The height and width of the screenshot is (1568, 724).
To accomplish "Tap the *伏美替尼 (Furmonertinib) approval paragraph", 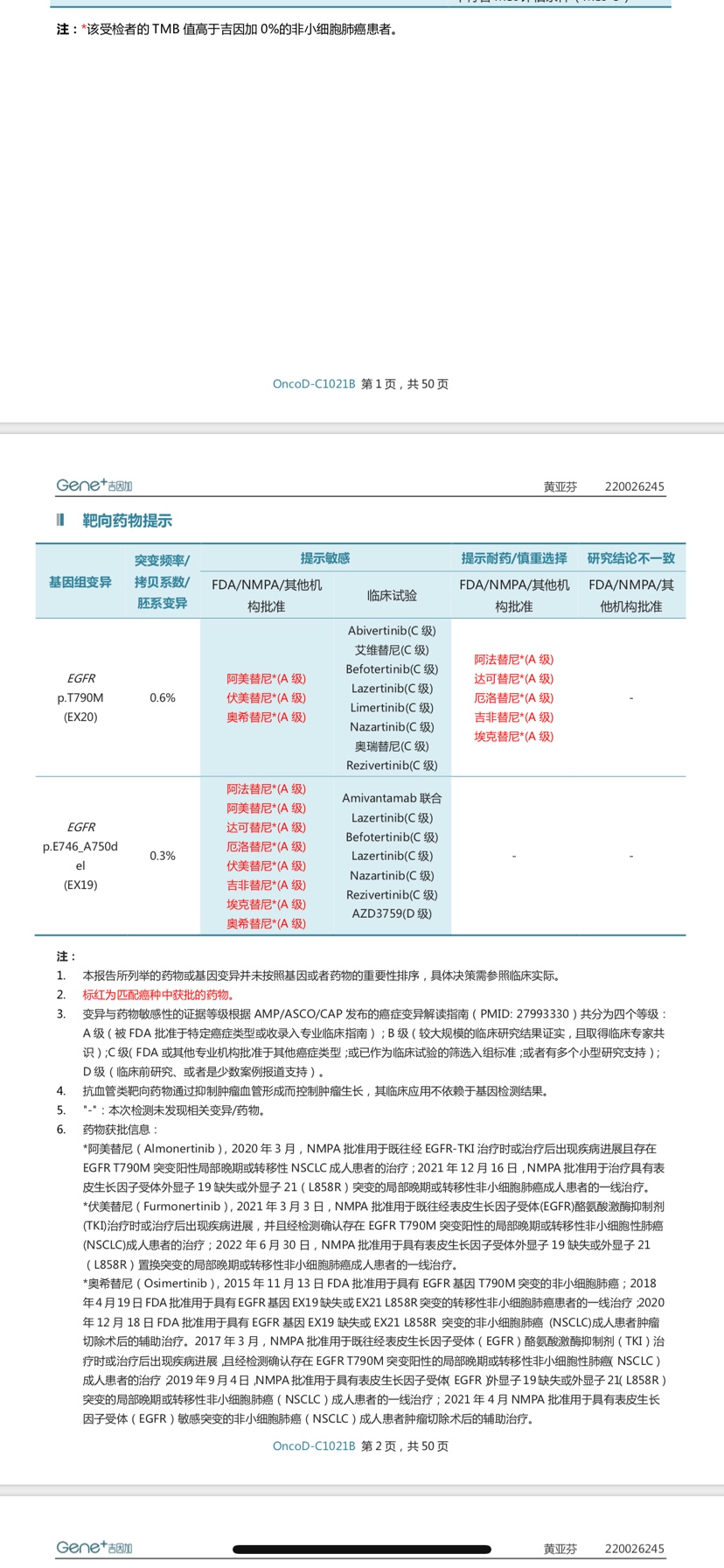I will click(x=374, y=1235).
